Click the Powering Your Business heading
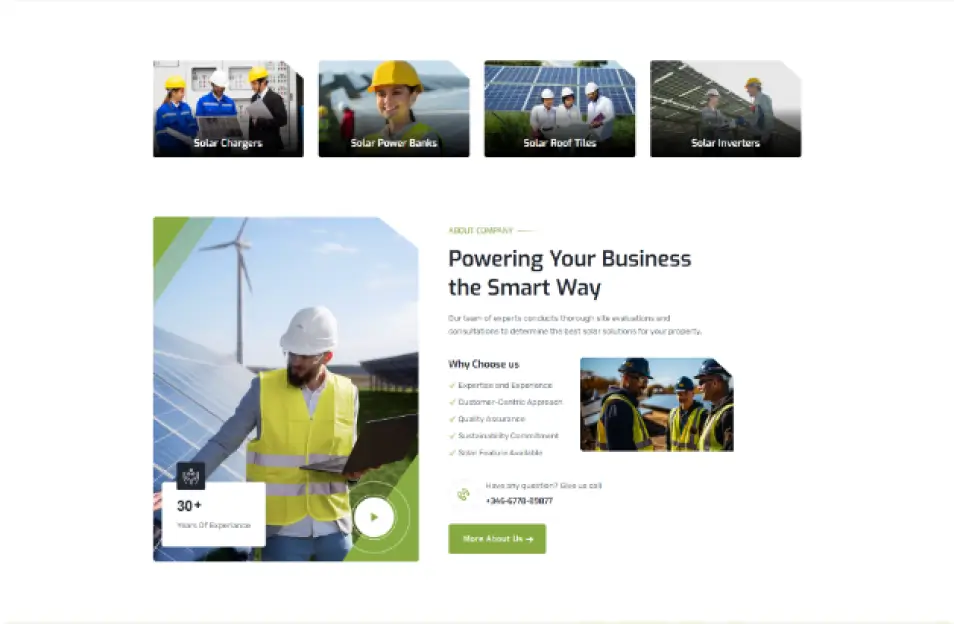 tap(569, 272)
